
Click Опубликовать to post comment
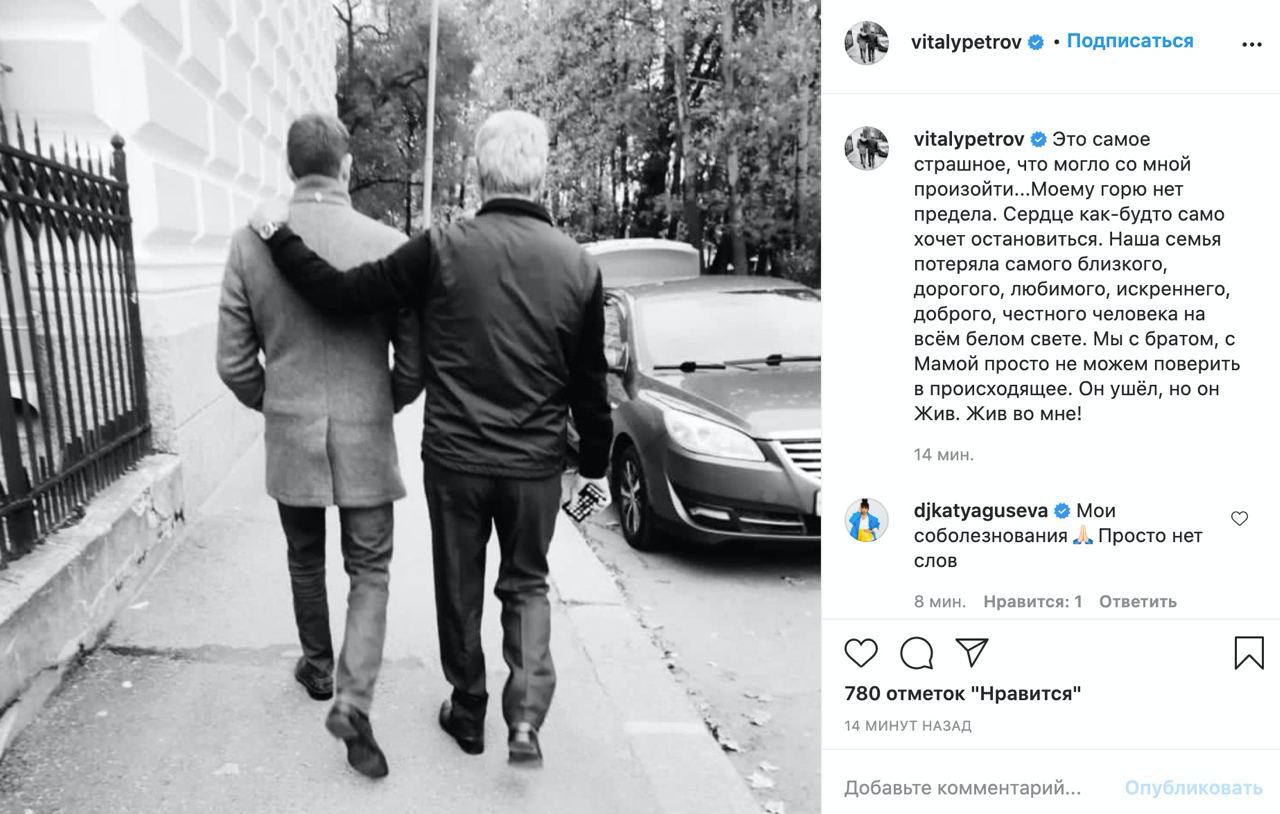pyautogui.click(x=1193, y=788)
